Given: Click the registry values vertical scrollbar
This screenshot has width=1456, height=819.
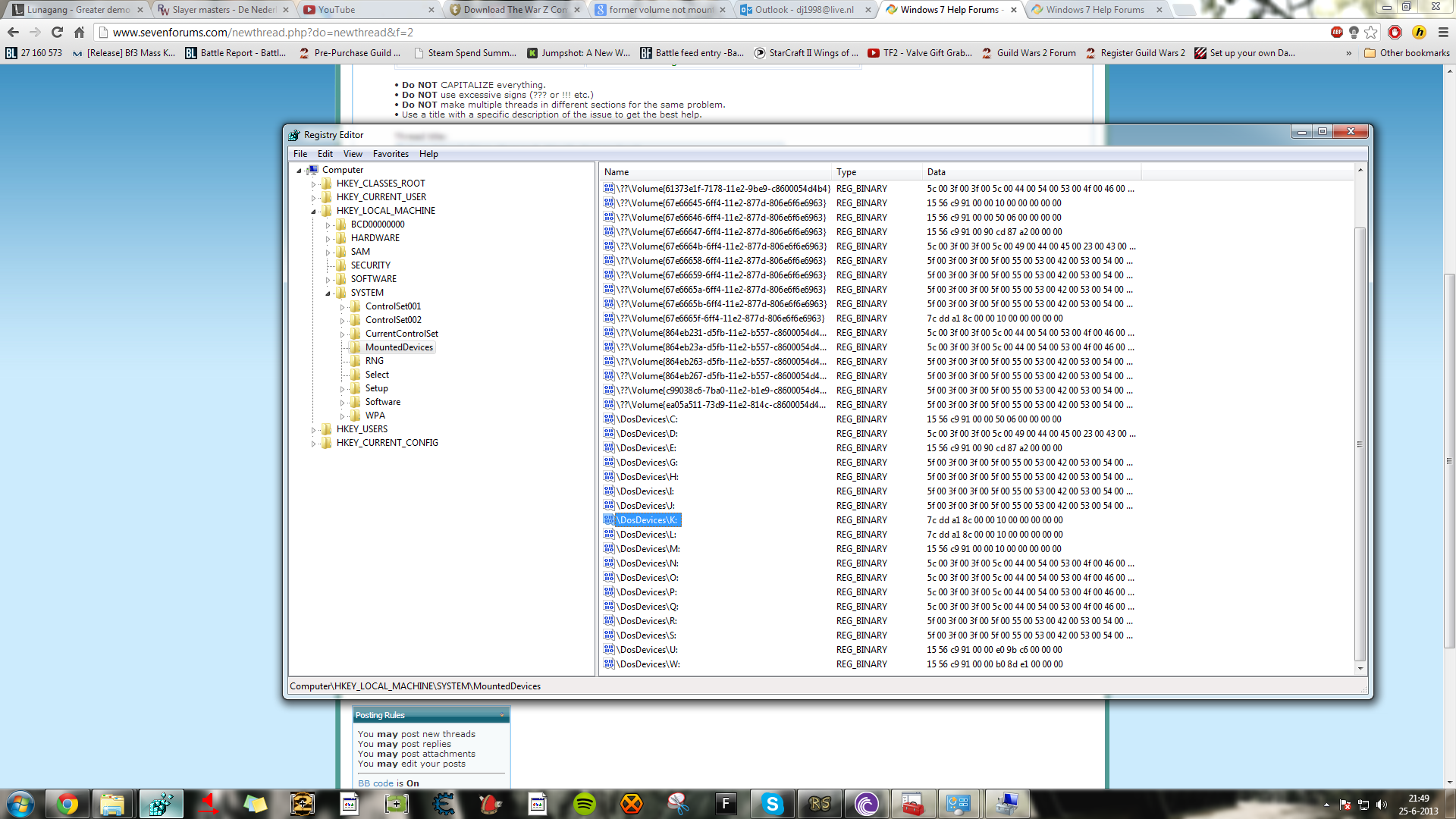Looking at the screenshot, I should click(x=1360, y=444).
